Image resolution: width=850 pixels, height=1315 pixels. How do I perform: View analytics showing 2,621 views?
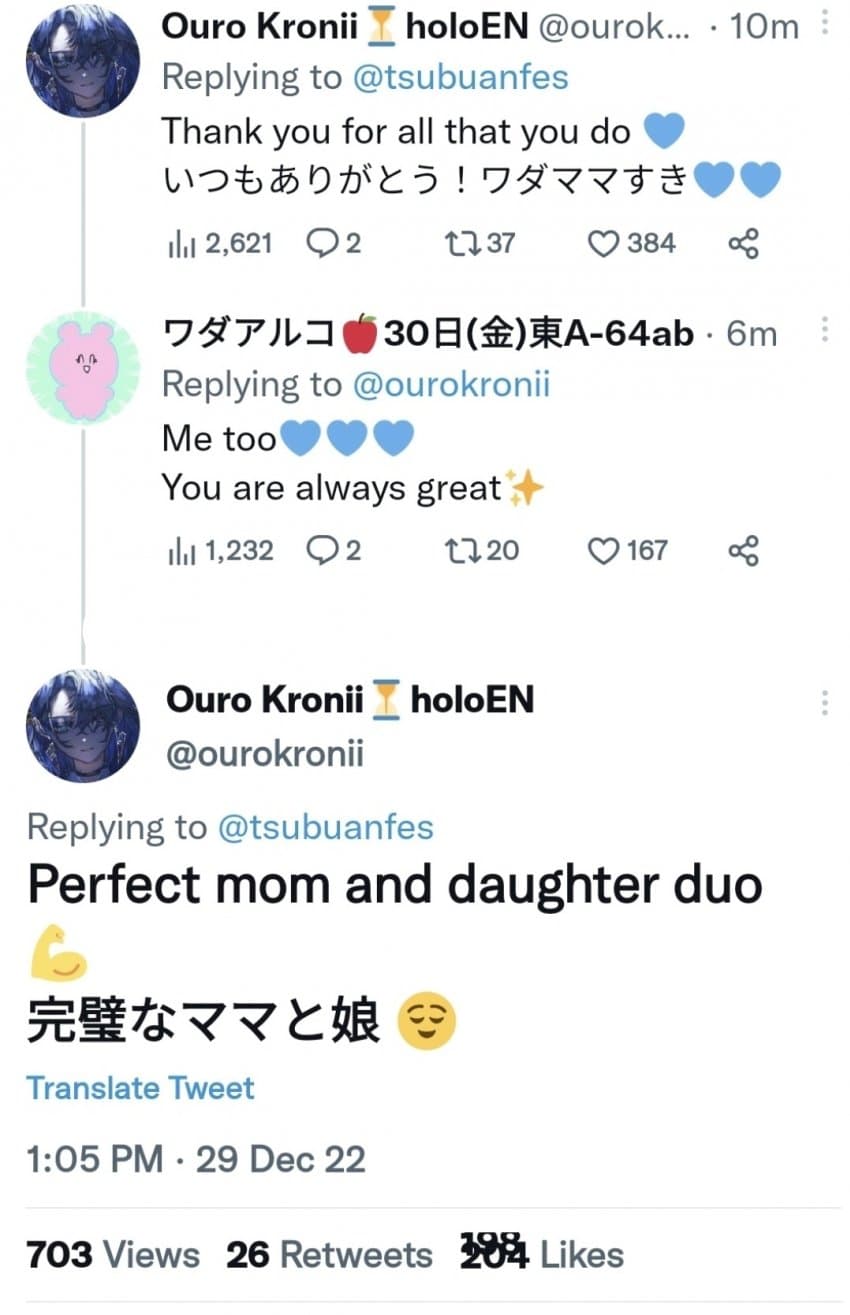tap(178, 243)
